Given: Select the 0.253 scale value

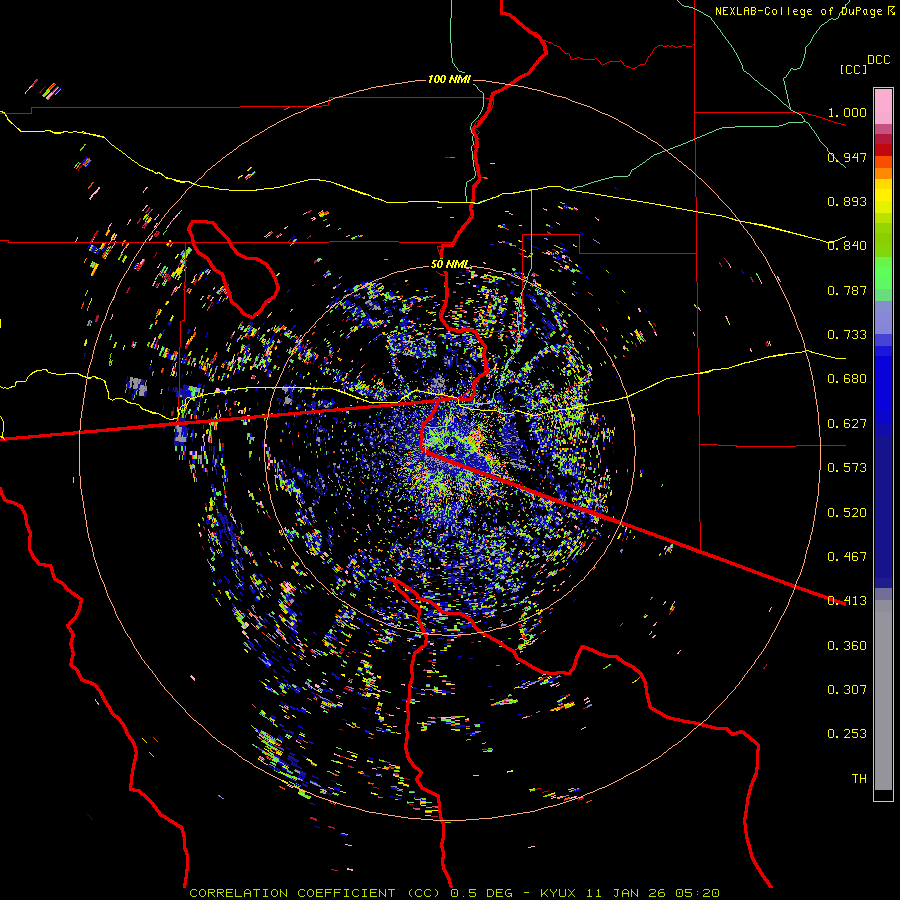Looking at the screenshot, I should point(847,734).
